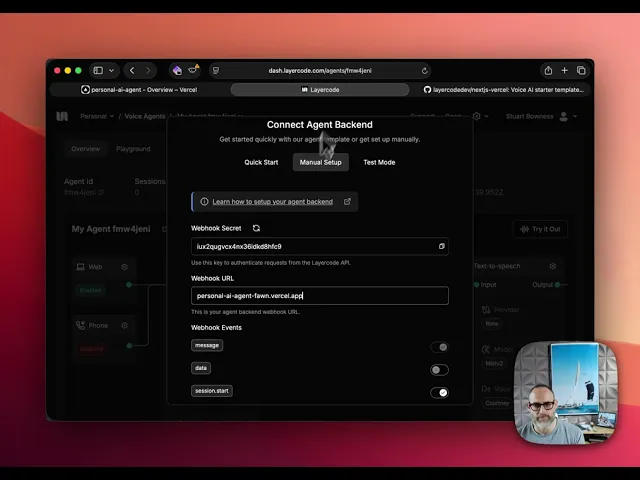Click the purple extension icon in toolbar

[x=177, y=71]
